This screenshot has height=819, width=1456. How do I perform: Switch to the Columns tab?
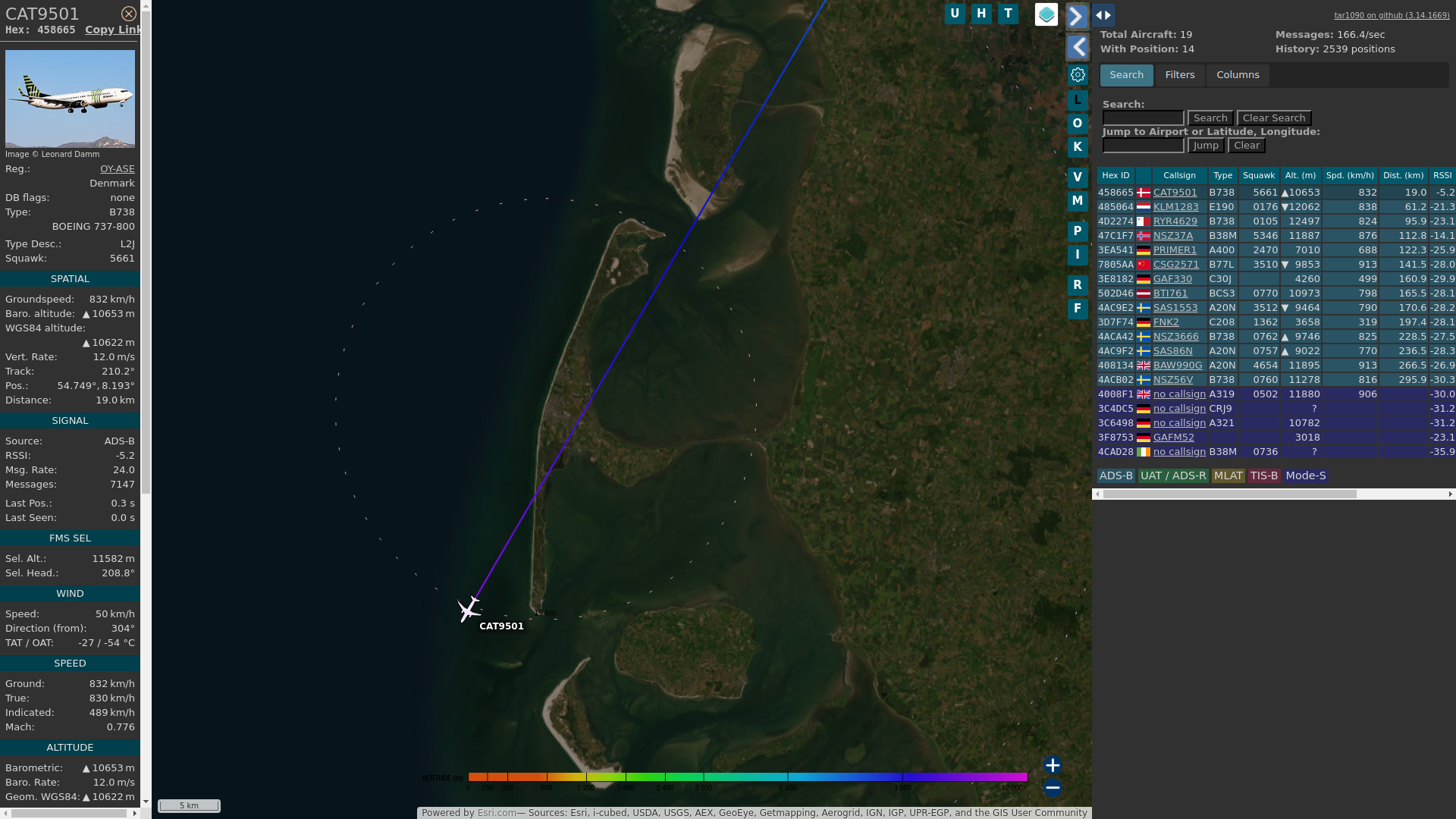[1238, 75]
